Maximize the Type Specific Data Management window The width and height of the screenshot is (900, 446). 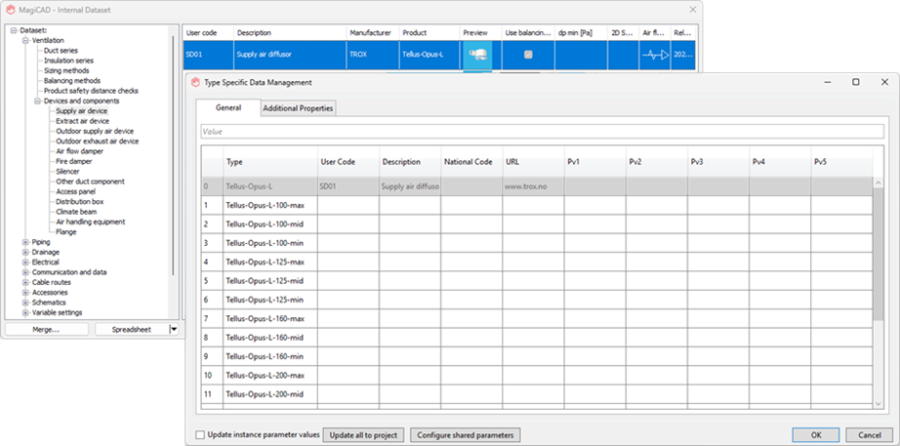[856, 82]
